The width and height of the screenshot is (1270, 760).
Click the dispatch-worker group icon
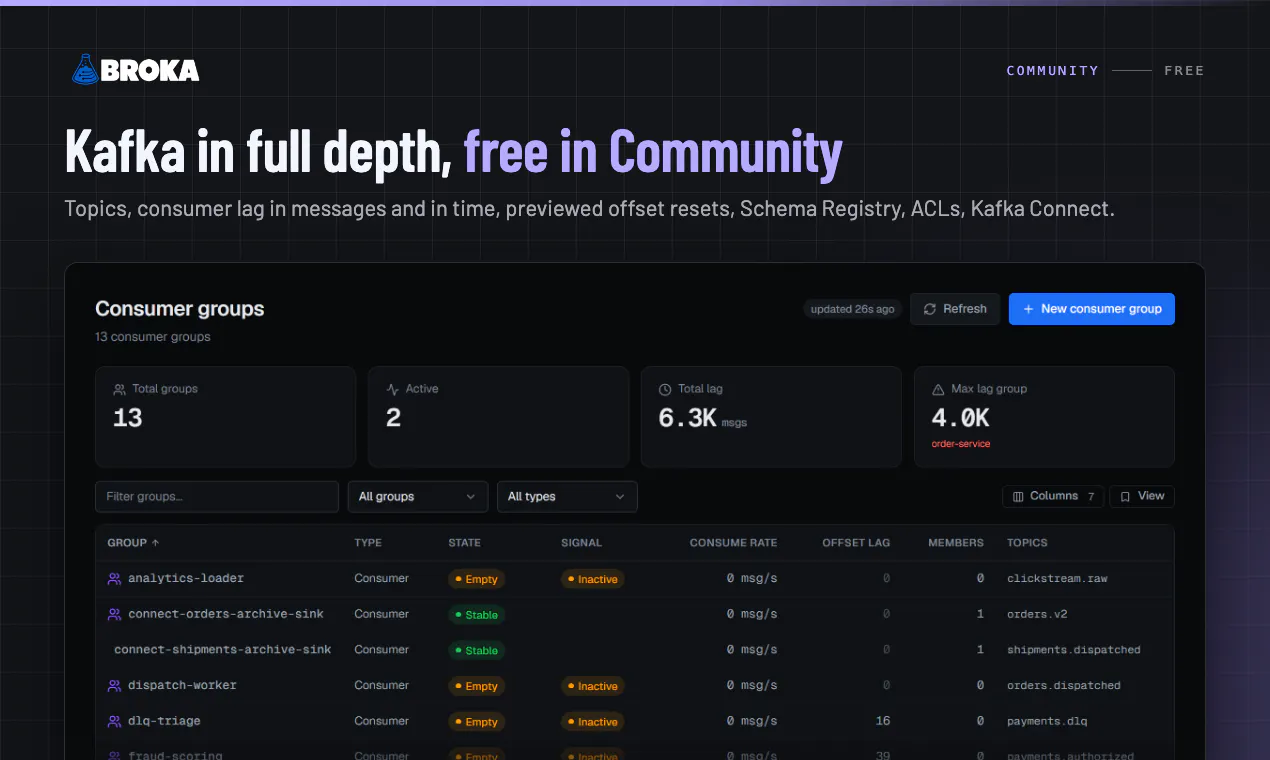114,685
